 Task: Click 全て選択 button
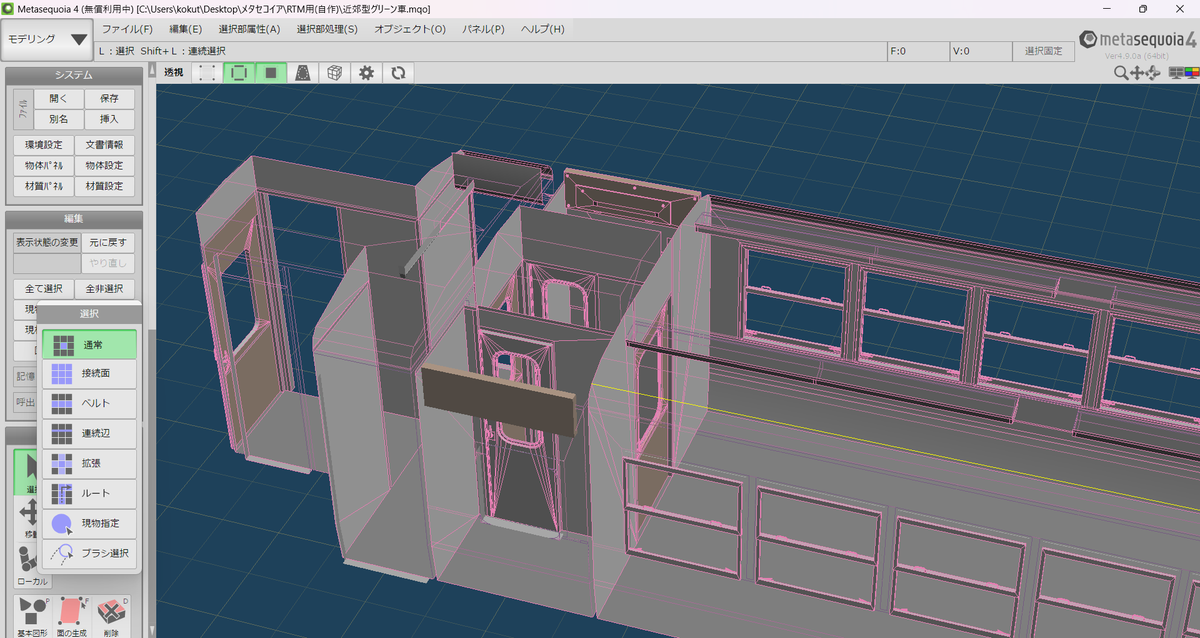point(43,289)
